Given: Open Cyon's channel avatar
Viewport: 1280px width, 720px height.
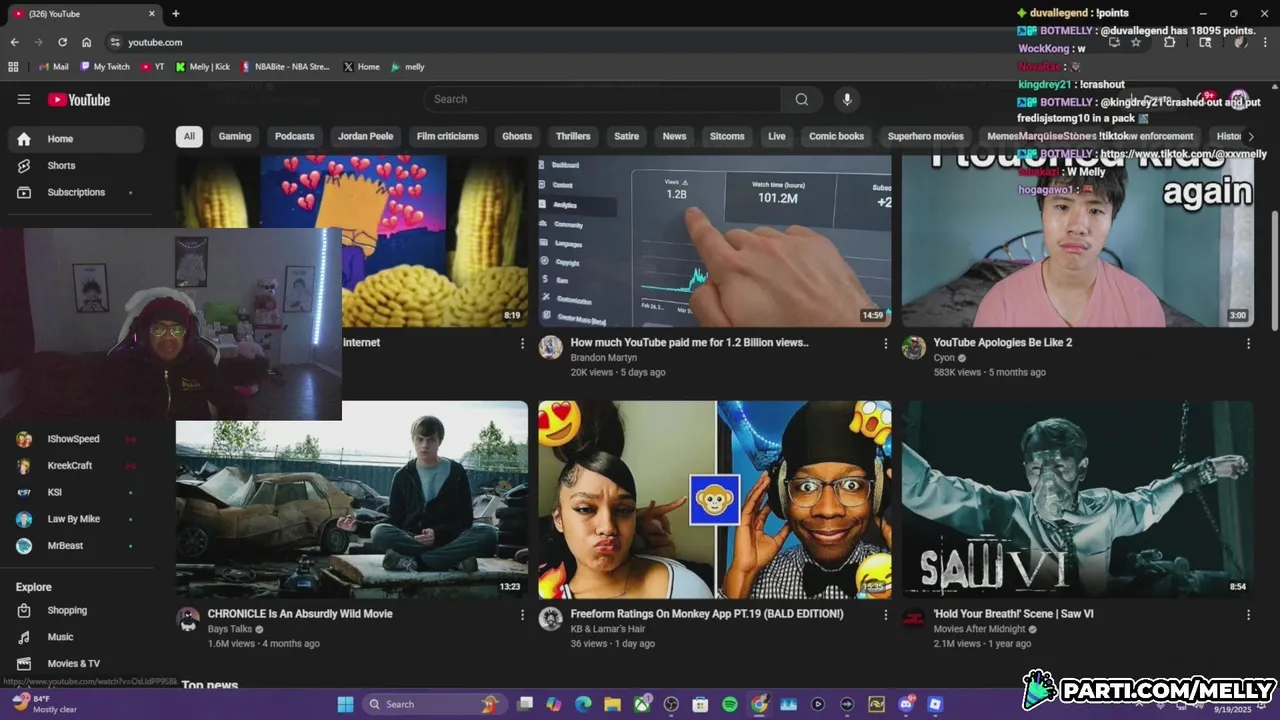Looking at the screenshot, I should point(913,347).
